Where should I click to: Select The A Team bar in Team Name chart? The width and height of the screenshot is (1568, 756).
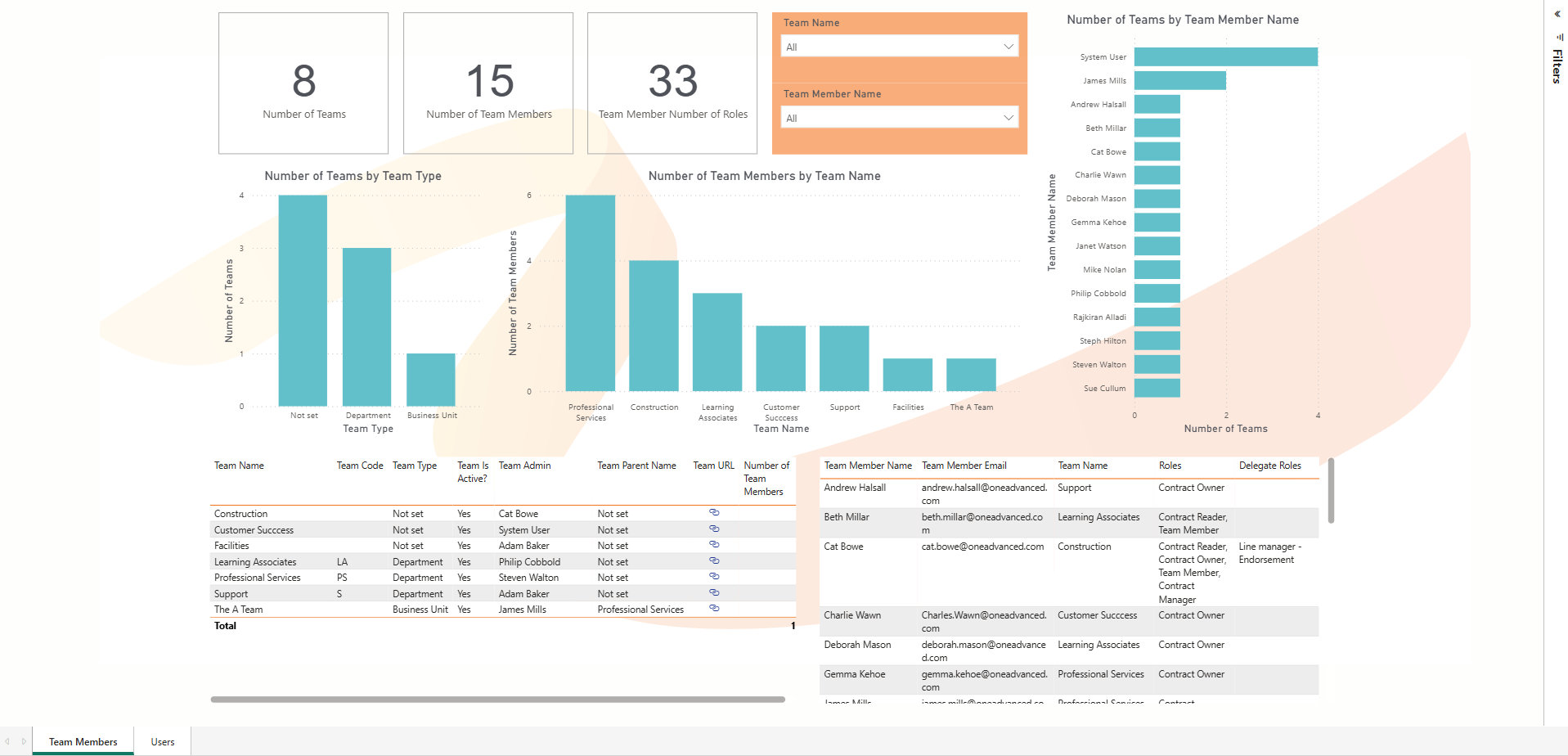click(971, 375)
